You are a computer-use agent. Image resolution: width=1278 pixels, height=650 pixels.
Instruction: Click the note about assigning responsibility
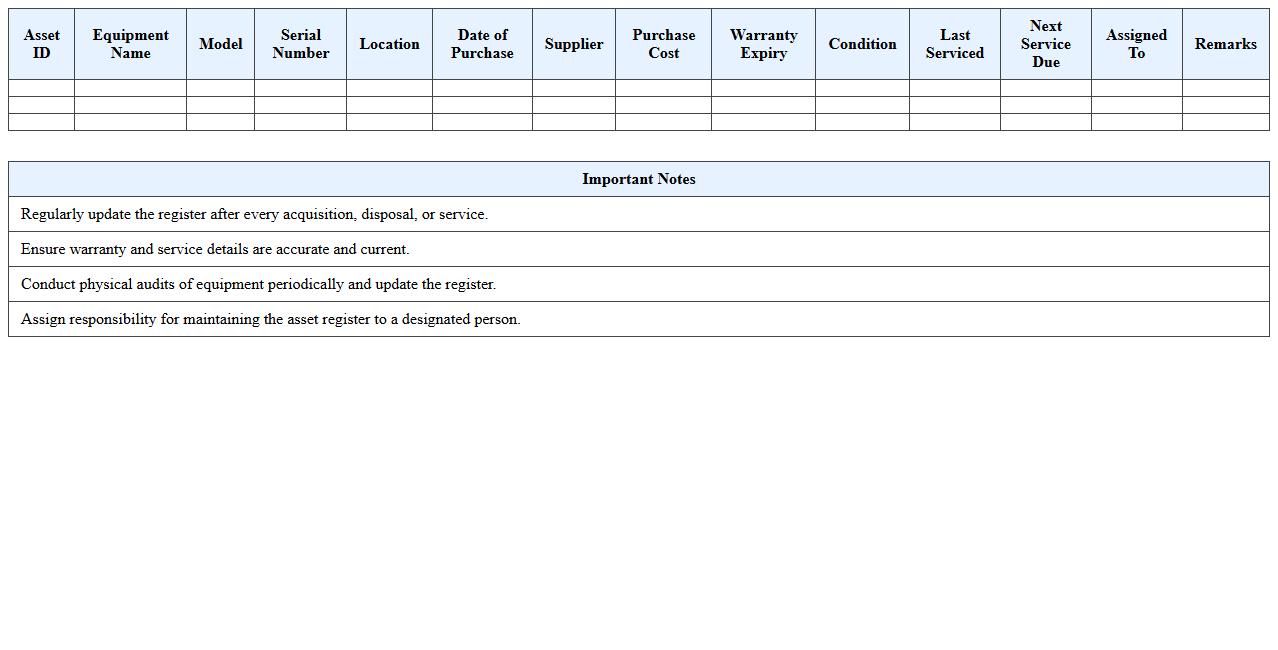coord(270,319)
